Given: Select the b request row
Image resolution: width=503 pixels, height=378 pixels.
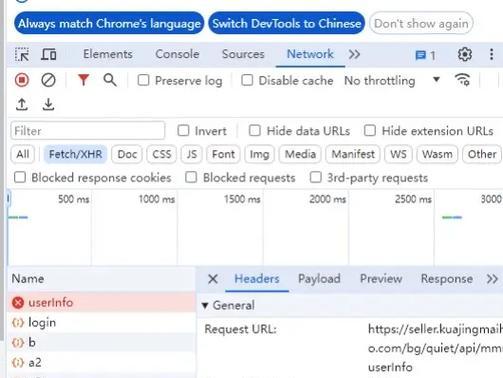Looking at the screenshot, I should [102, 342].
